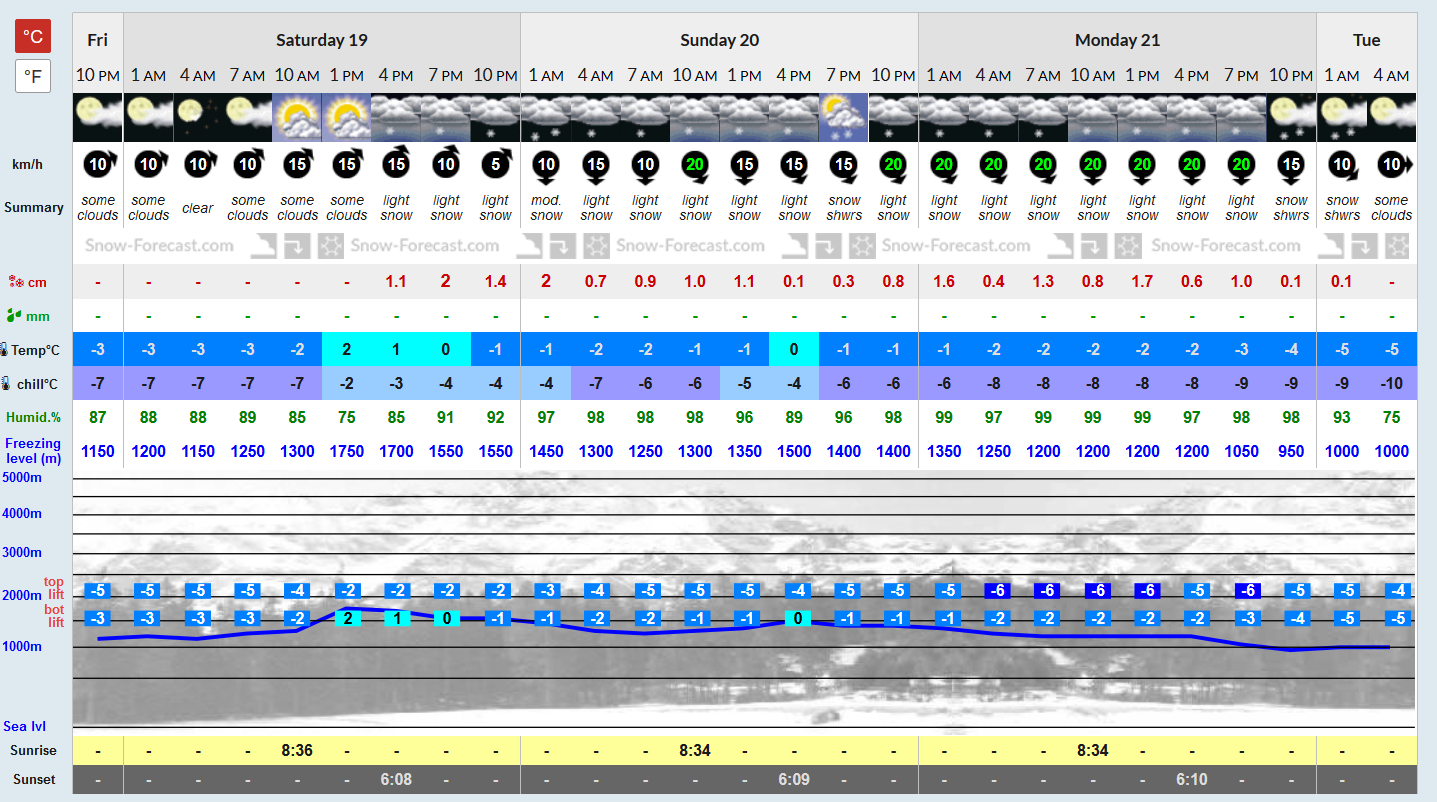The width and height of the screenshot is (1437, 802).
Task: Click the Saturday 10 PM wind icon showing 5
Action: pos(496,163)
